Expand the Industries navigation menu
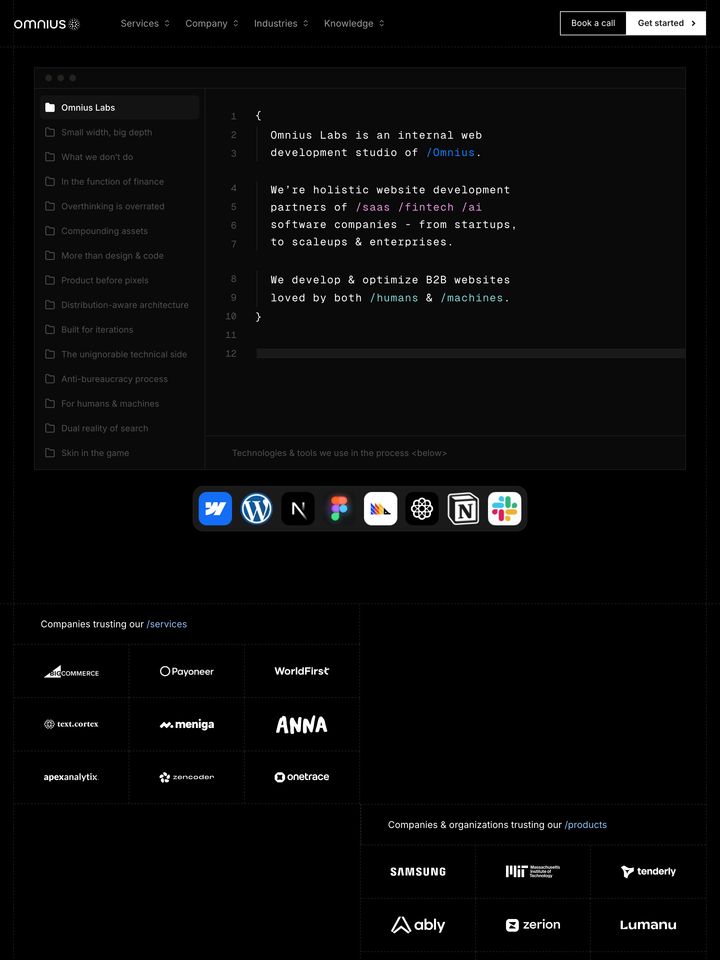This screenshot has width=720, height=960. tap(281, 23)
